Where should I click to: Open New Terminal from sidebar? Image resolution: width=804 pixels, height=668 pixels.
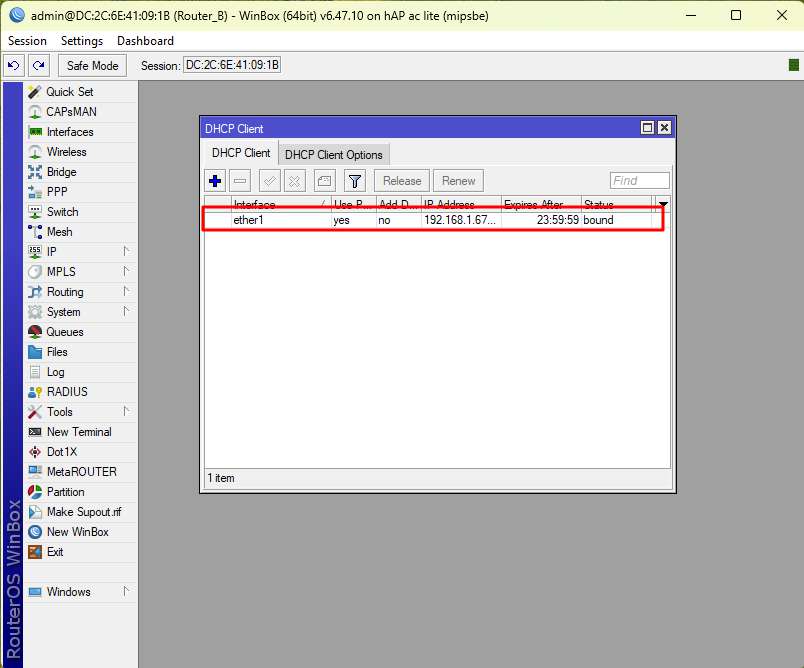pos(78,432)
